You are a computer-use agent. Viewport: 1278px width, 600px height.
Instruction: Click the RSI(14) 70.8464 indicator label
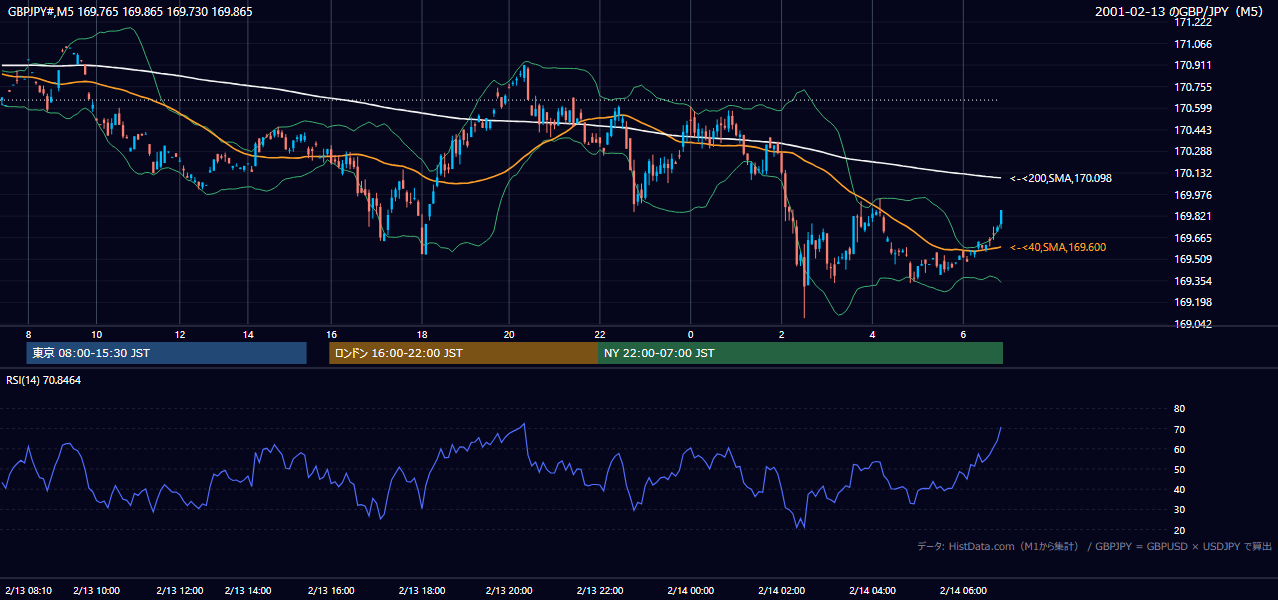pos(43,380)
